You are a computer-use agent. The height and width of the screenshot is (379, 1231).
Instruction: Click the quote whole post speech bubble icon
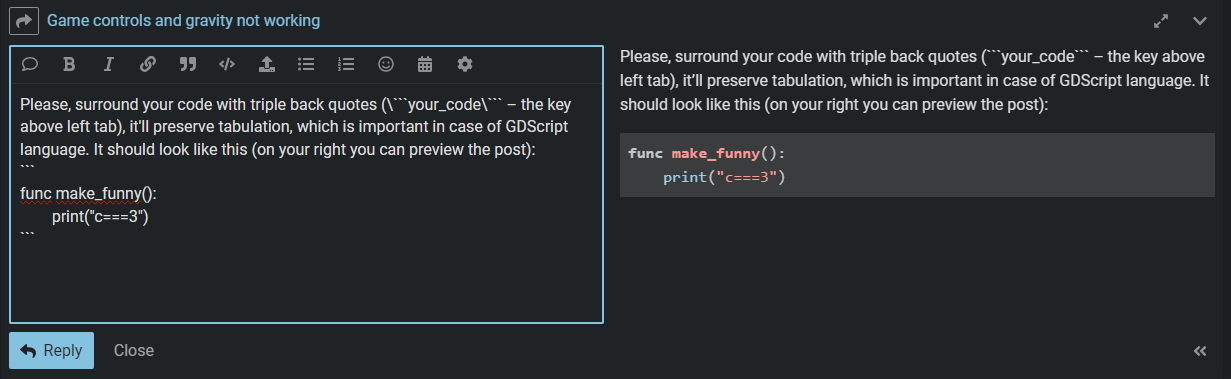tap(30, 64)
